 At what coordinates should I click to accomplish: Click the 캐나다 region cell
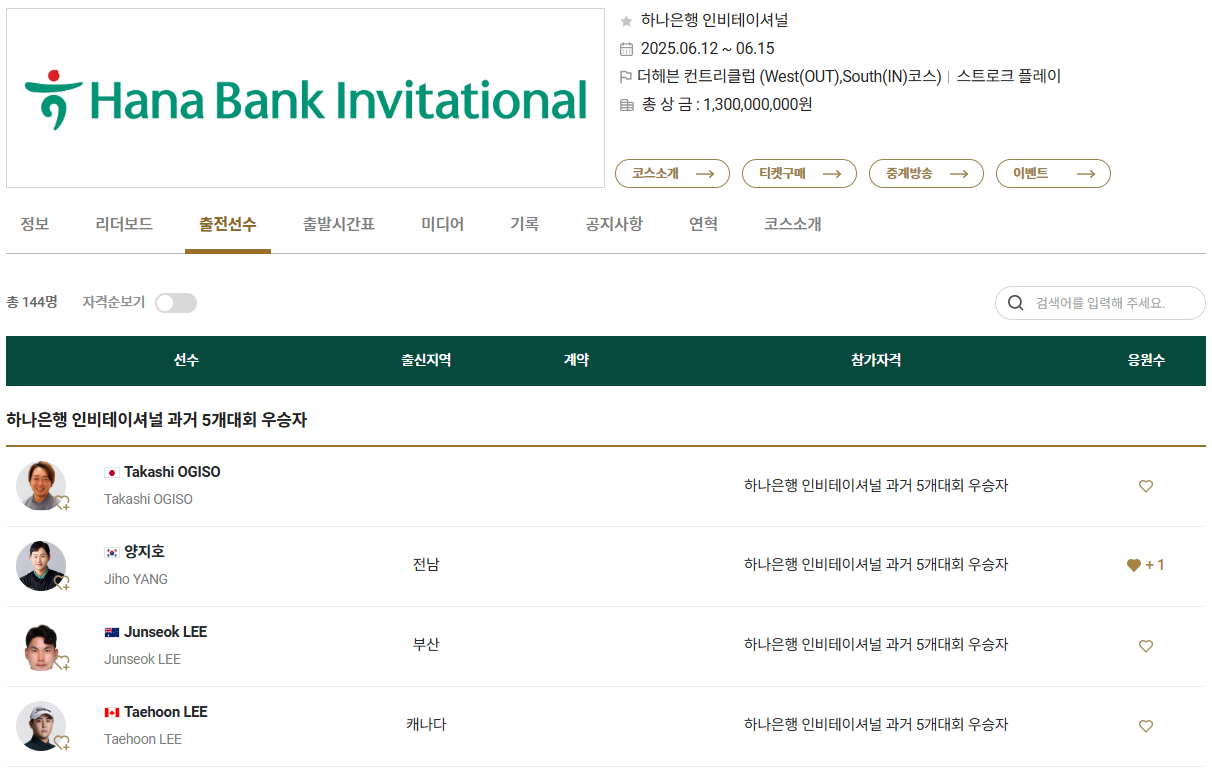426,725
